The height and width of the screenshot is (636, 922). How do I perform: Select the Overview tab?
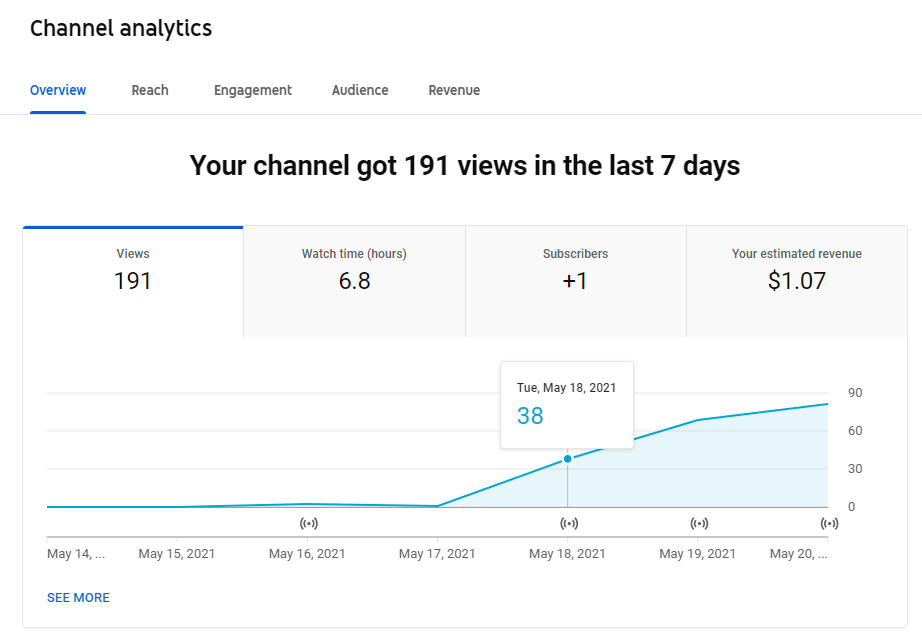pos(58,90)
